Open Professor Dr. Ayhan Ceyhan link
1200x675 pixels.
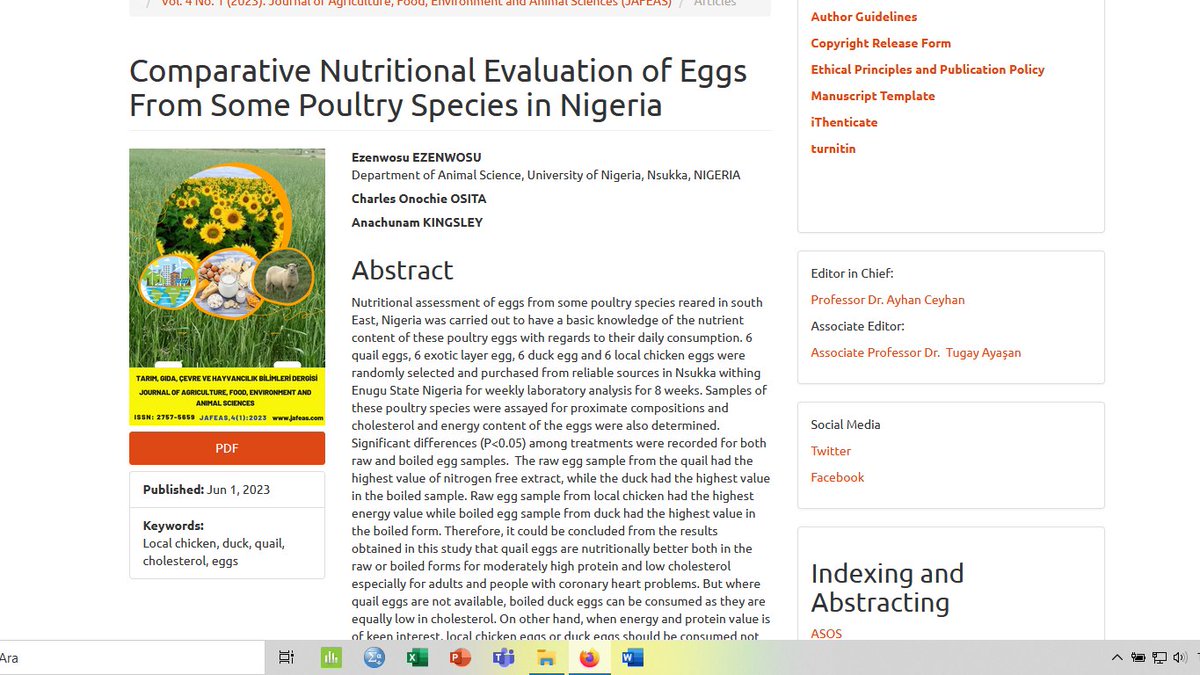pyautogui.click(x=888, y=300)
